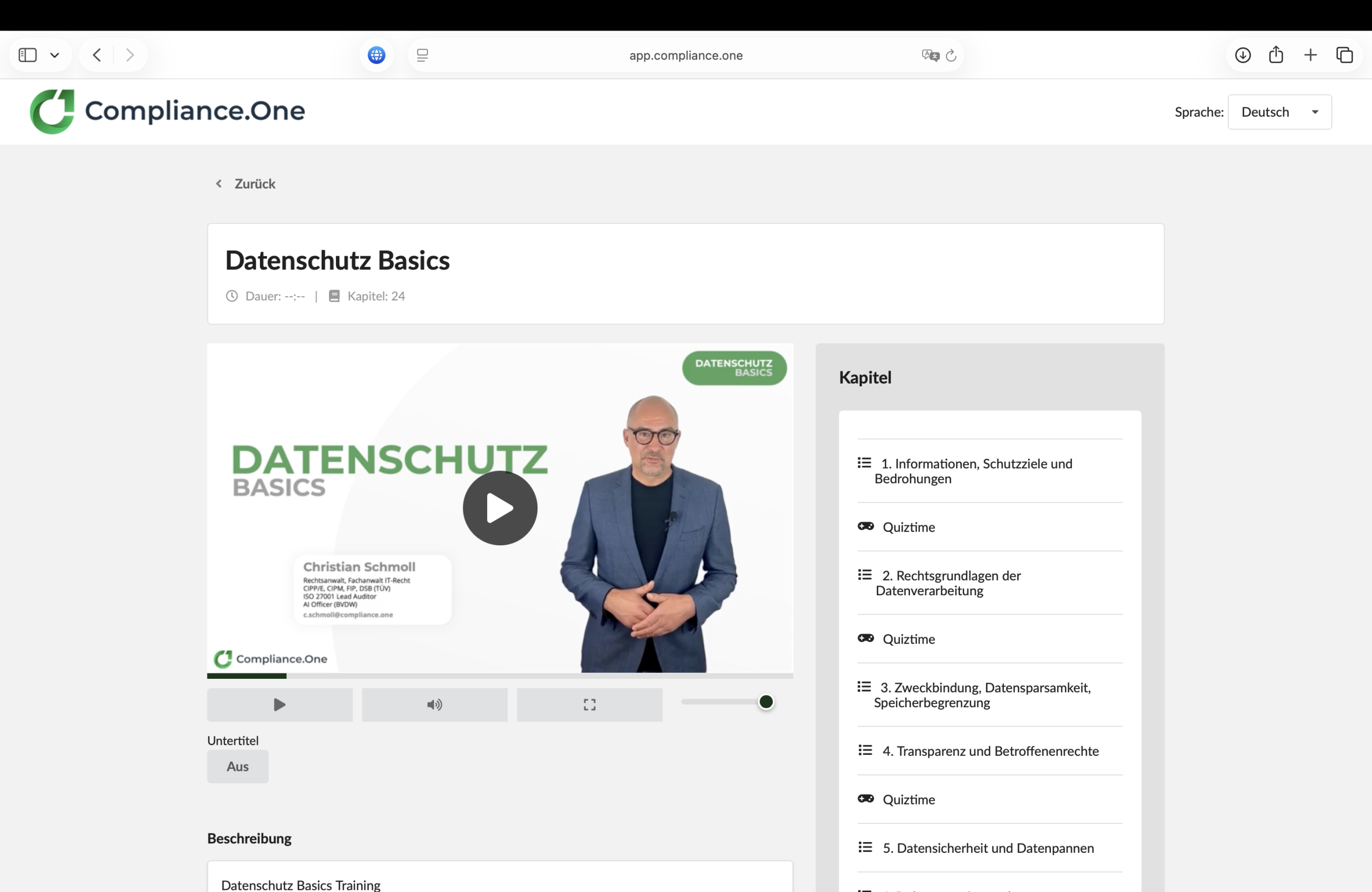This screenshot has height=892, width=1372.
Task: Open the Quiztime after chapter 2
Action: click(x=990, y=639)
